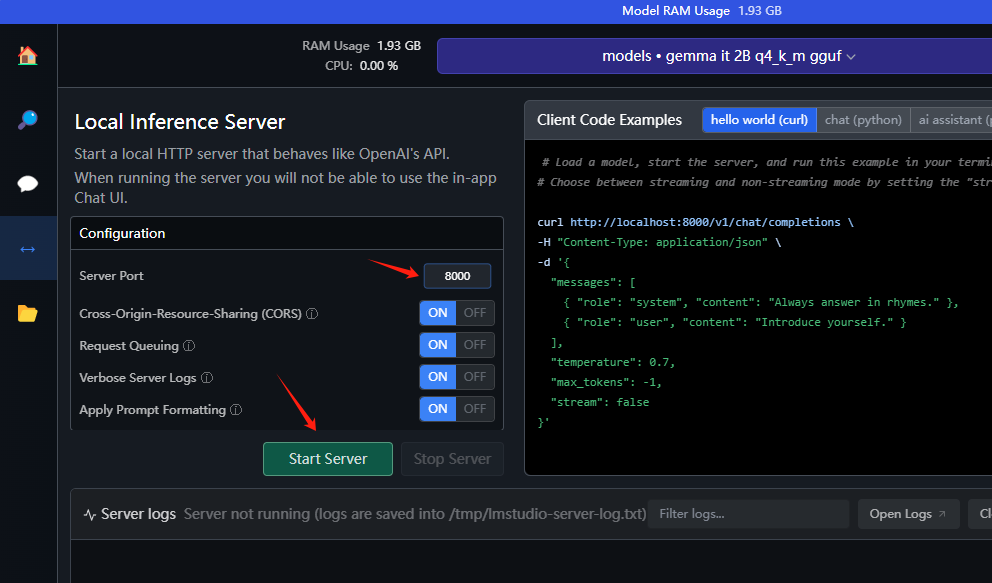Click the Open Logs button
Image resolution: width=992 pixels, height=583 pixels.
[x=908, y=514]
